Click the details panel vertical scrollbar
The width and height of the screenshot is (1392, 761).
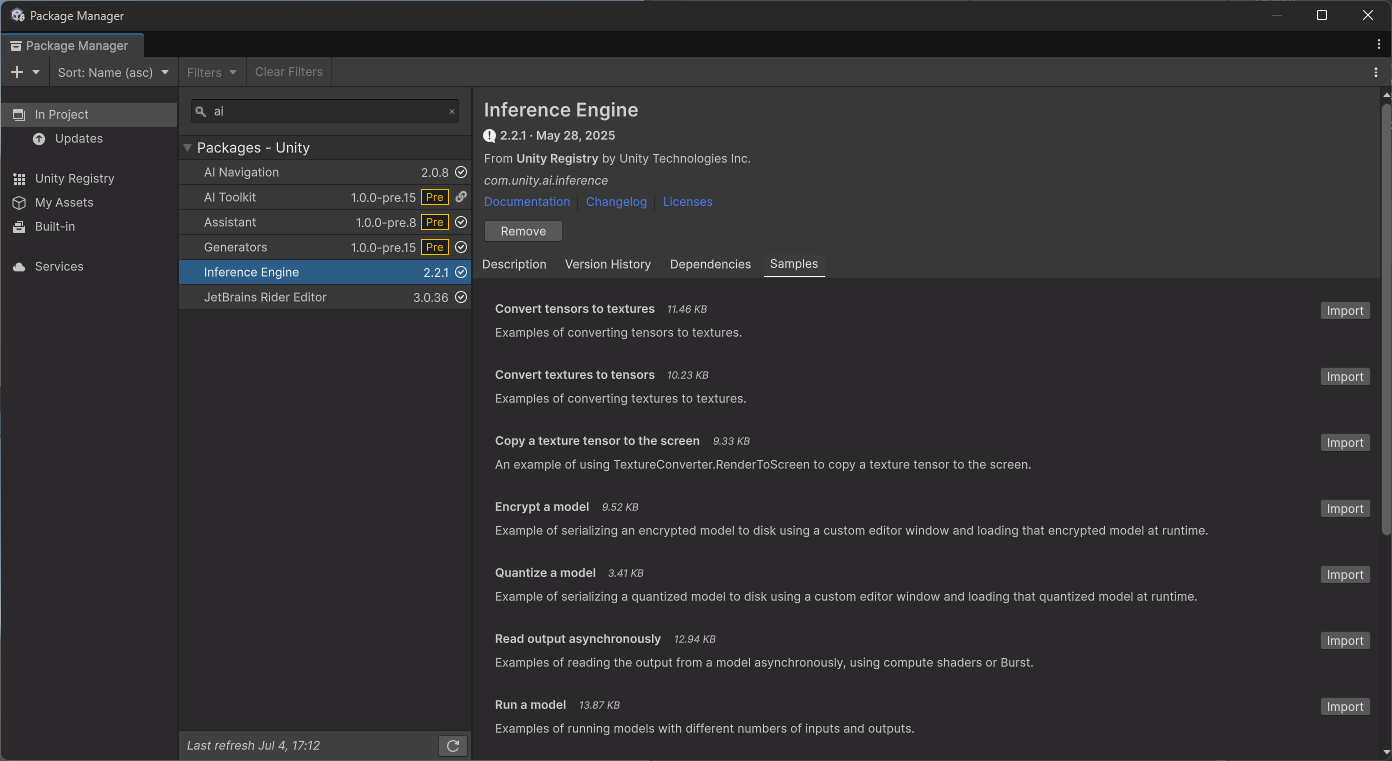coord(1385,320)
